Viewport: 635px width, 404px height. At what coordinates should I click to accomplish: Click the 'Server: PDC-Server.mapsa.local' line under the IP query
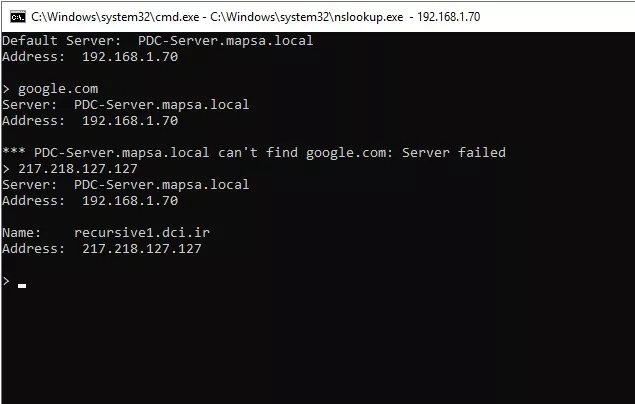click(x=126, y=185)
